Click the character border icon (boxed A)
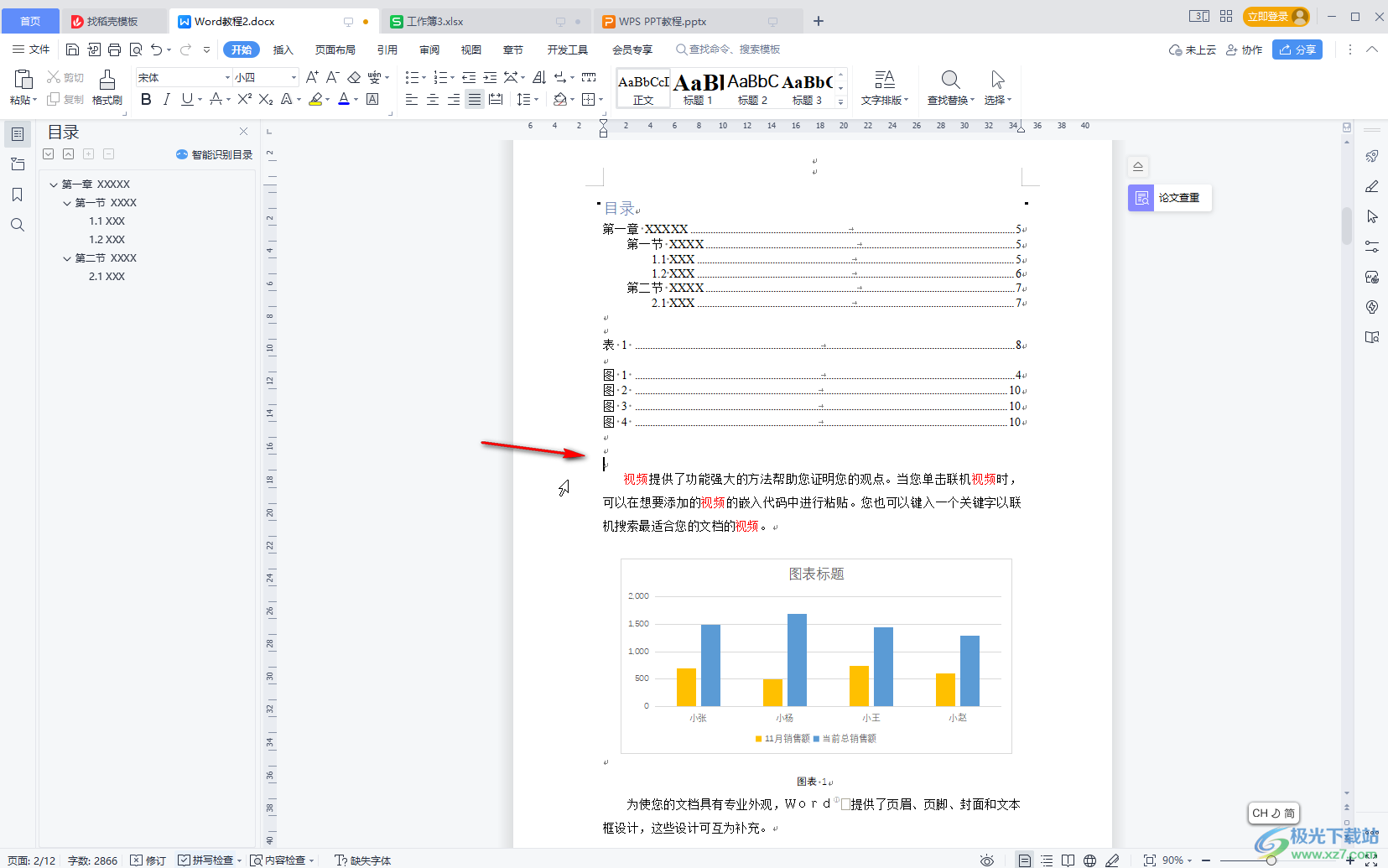Image resolution: width=1388 pixels, height=868 pixels. point(373,99)
